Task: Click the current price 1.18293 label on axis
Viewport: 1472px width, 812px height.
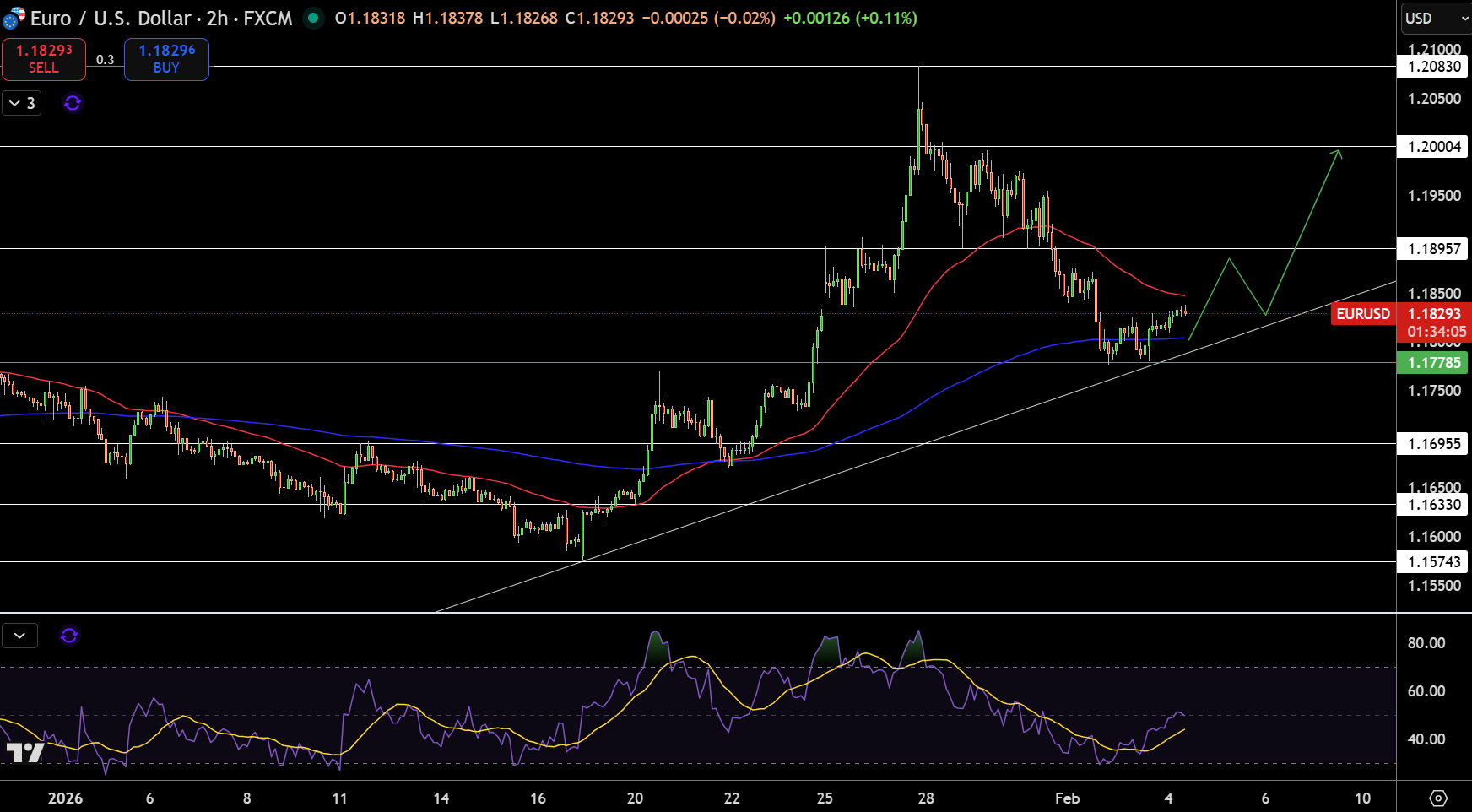Action: point(1434,314)
